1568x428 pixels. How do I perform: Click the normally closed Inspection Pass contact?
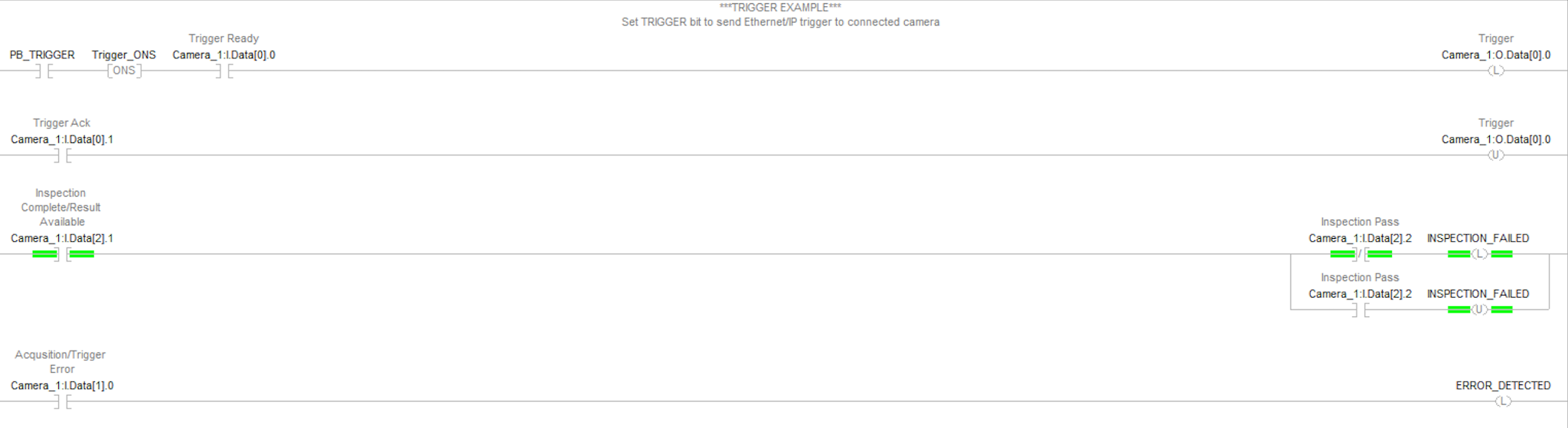pyautogui.click(x=1361, y=254)
